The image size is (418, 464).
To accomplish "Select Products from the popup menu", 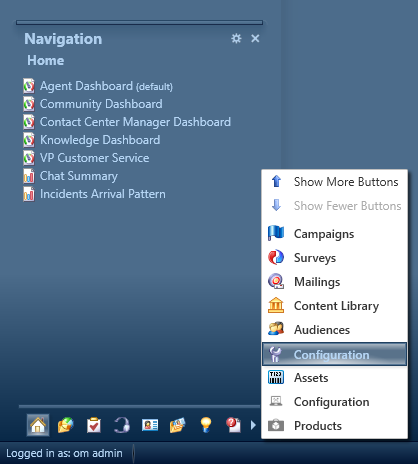I will click(x=334, y=426).
